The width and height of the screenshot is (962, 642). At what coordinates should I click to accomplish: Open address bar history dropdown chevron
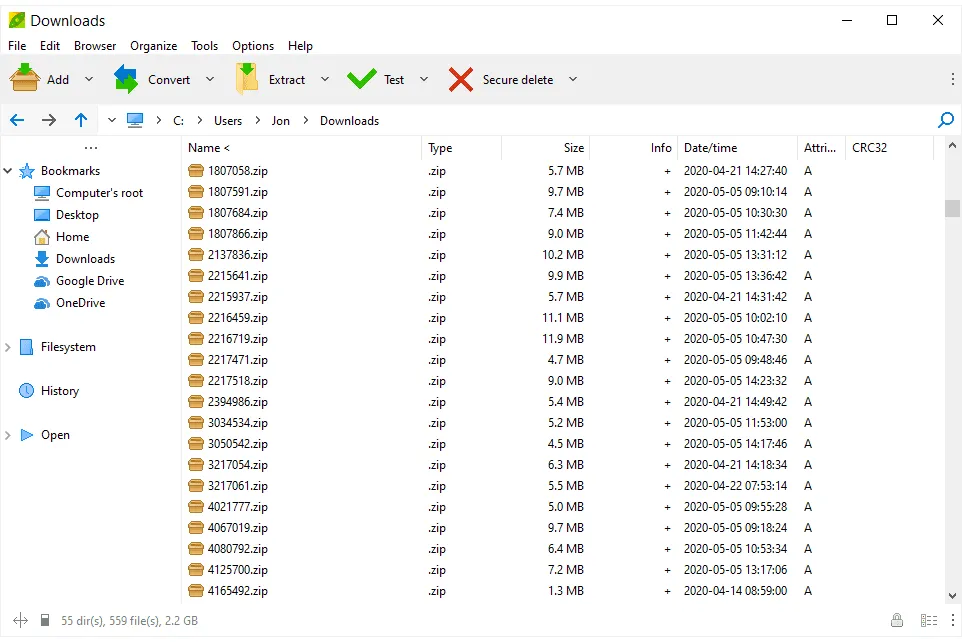112,120
